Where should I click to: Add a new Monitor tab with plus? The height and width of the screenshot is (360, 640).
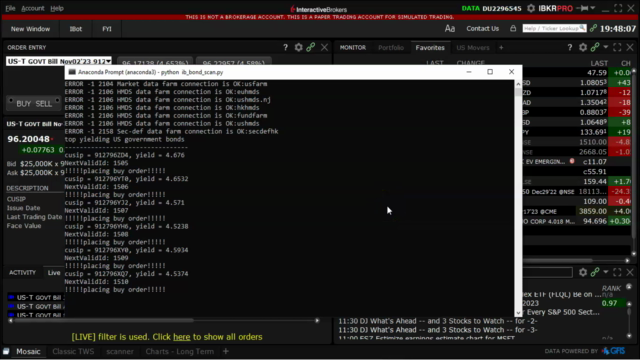pos(501,48)
